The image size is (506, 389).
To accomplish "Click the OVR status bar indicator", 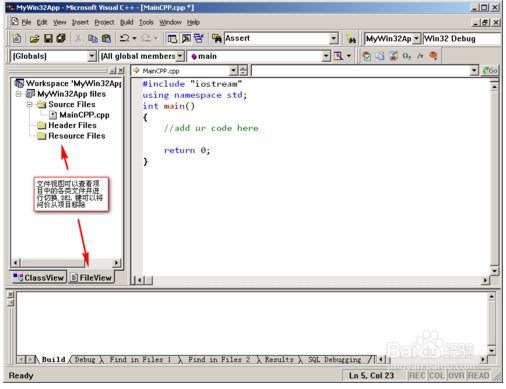I will [x=456, y=376].
